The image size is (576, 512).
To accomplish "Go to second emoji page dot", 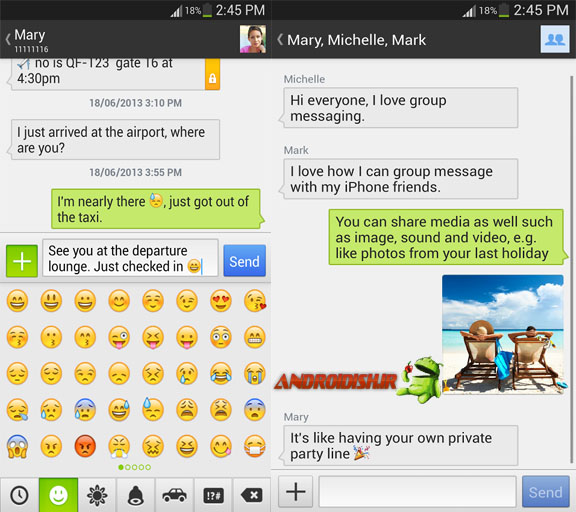I will point(127,467).
